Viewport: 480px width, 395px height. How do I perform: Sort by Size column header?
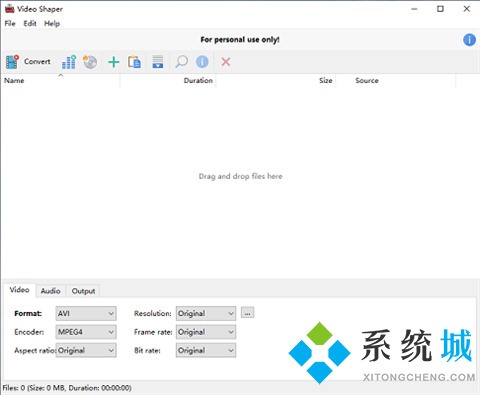[276, 81]
